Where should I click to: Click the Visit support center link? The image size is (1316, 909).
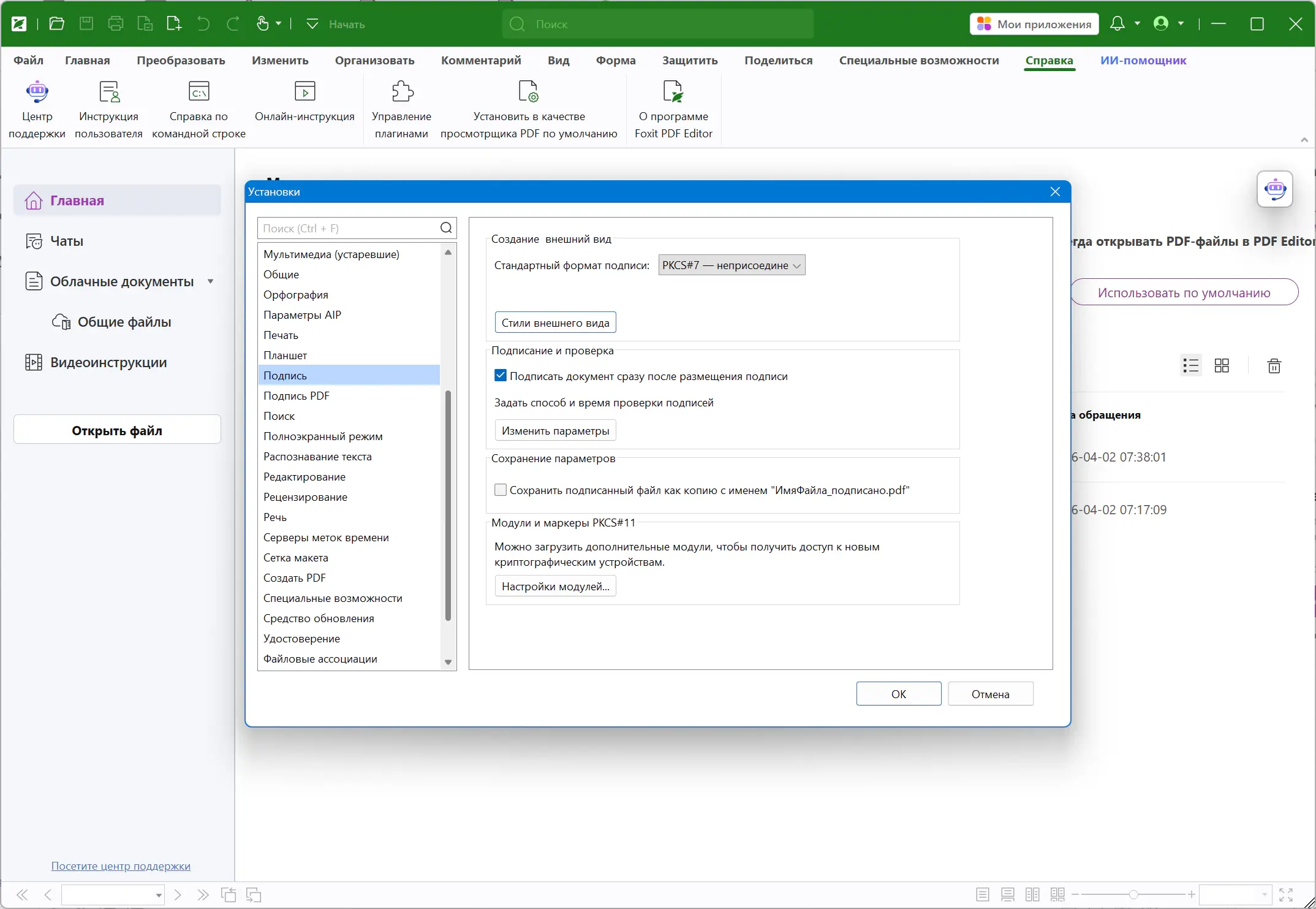click(x=121, y=865)
